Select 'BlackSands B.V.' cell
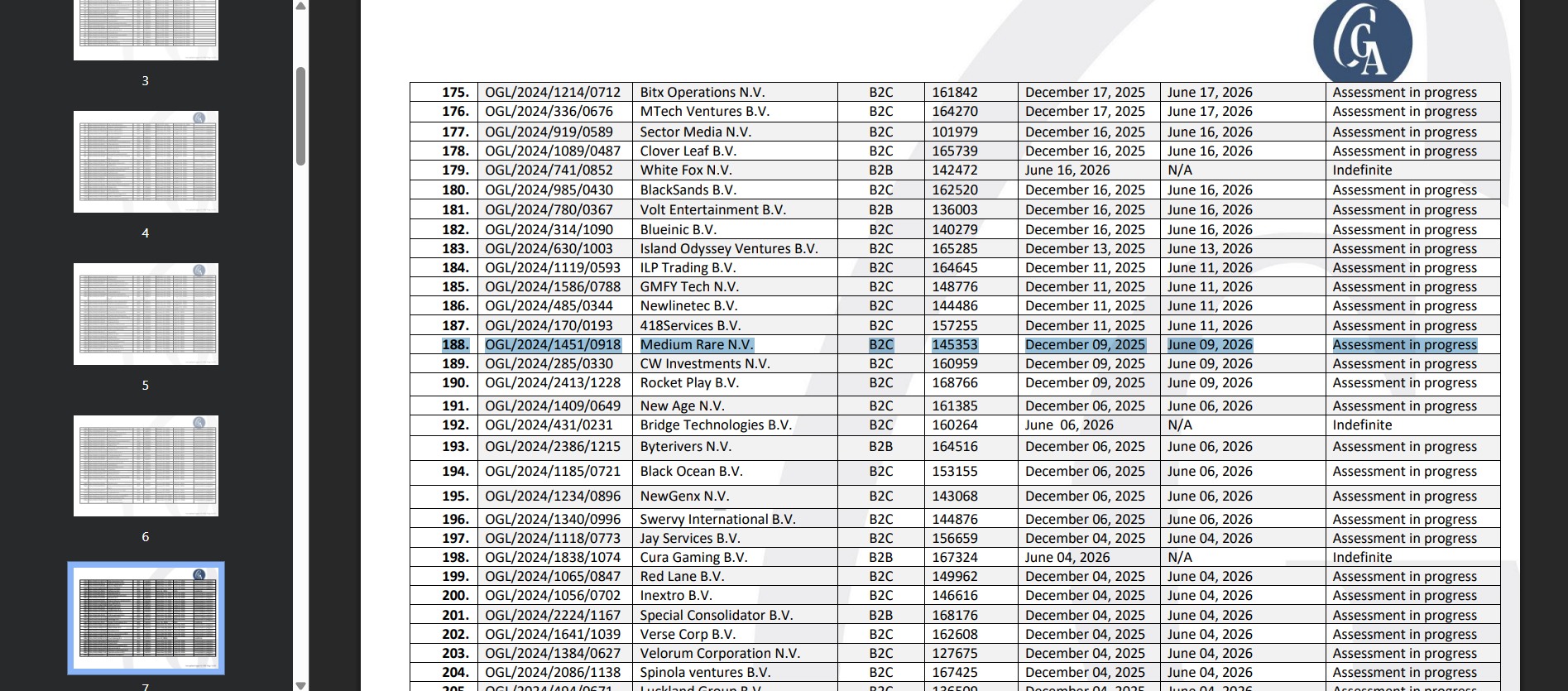Viewport: 1568px width, 691px height. [x=735, y=190]
